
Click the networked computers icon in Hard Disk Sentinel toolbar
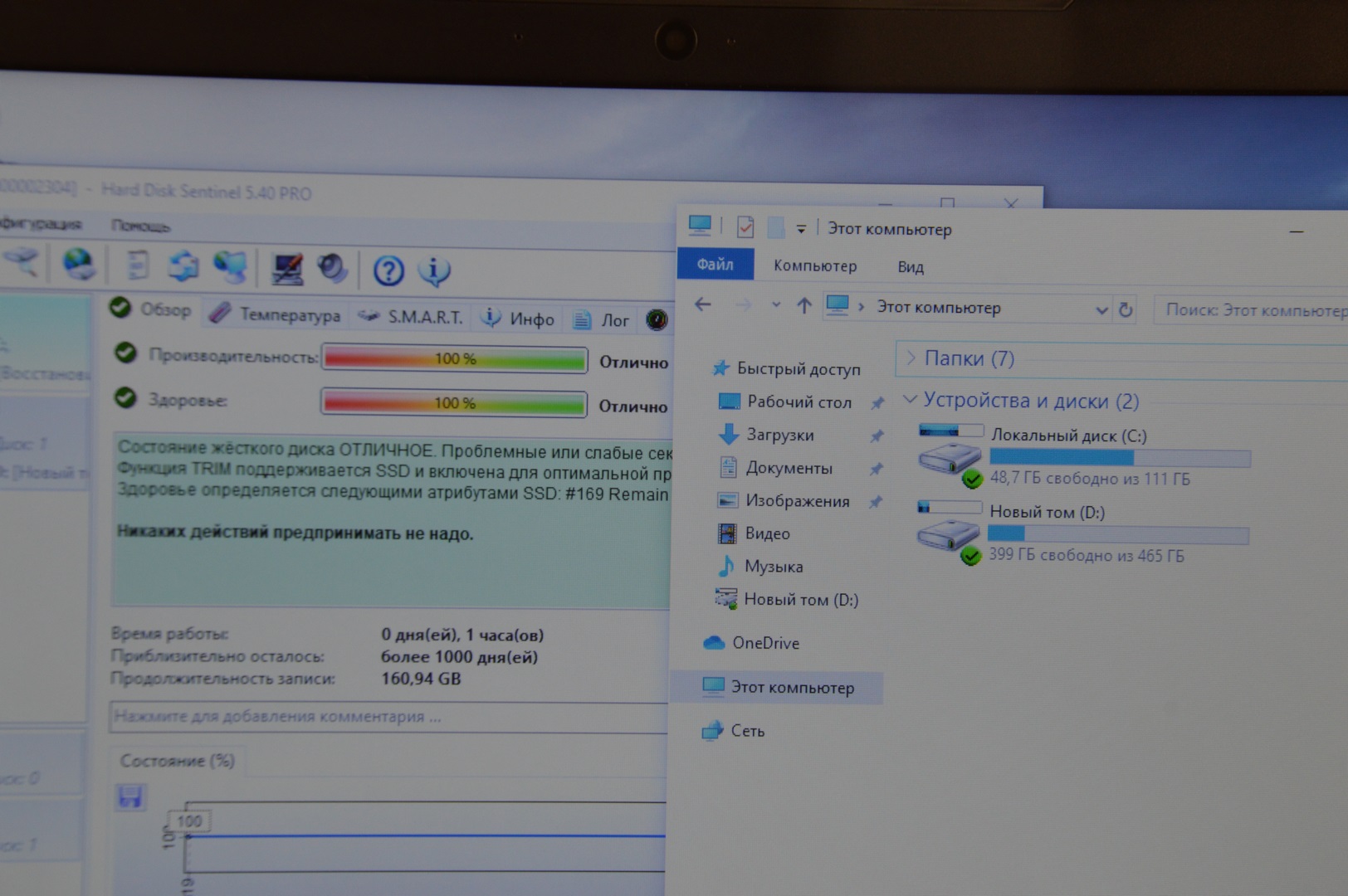230,267
